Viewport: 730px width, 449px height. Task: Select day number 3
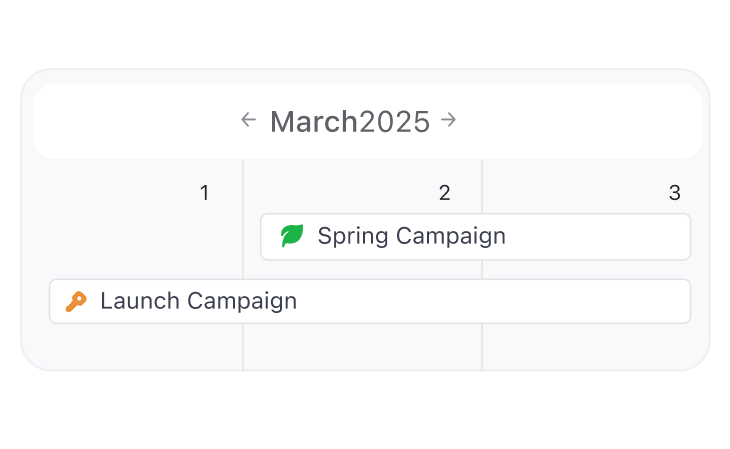675,193
